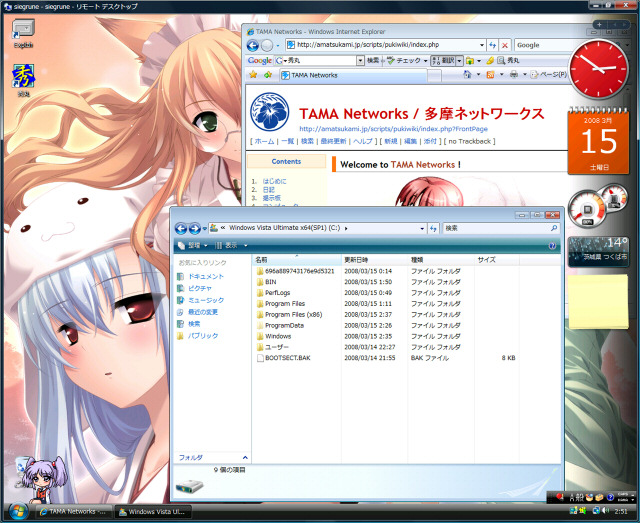640x523 pixels.
Task: Click the Explorer search input field
Action: click(x=495, y=228)
